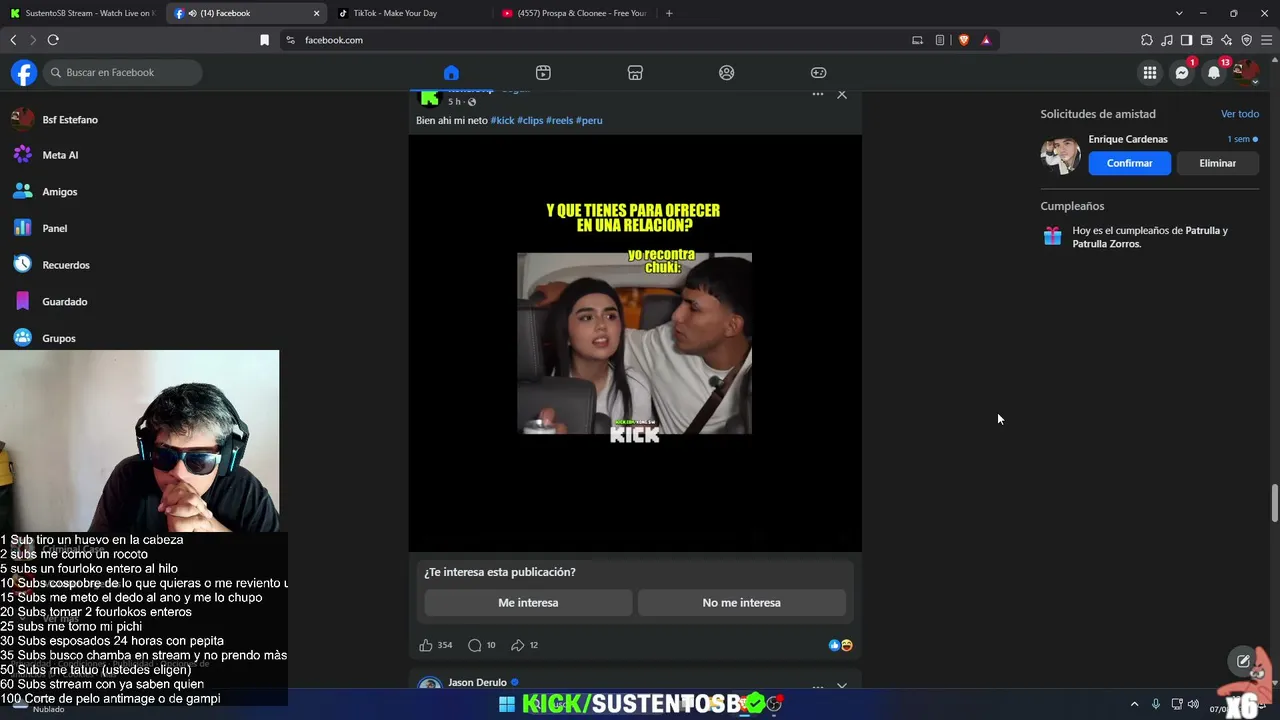Open Jason Derulo's profile name
This screenshot has width=1280, height=720.
477,682
